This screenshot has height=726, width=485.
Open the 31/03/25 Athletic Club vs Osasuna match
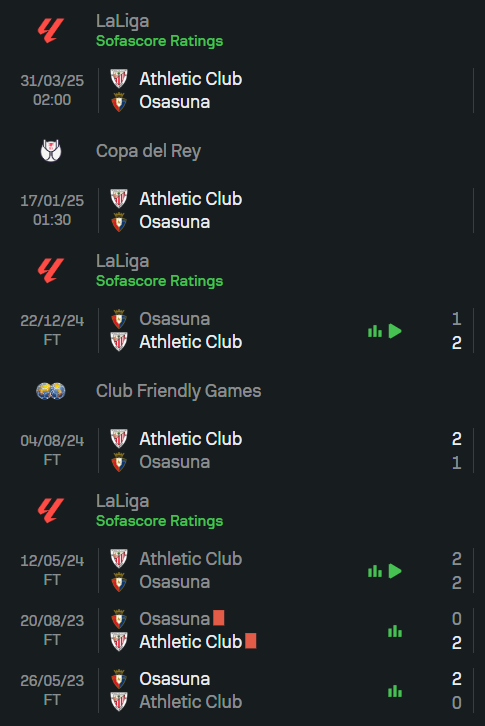tap(242, 90)
